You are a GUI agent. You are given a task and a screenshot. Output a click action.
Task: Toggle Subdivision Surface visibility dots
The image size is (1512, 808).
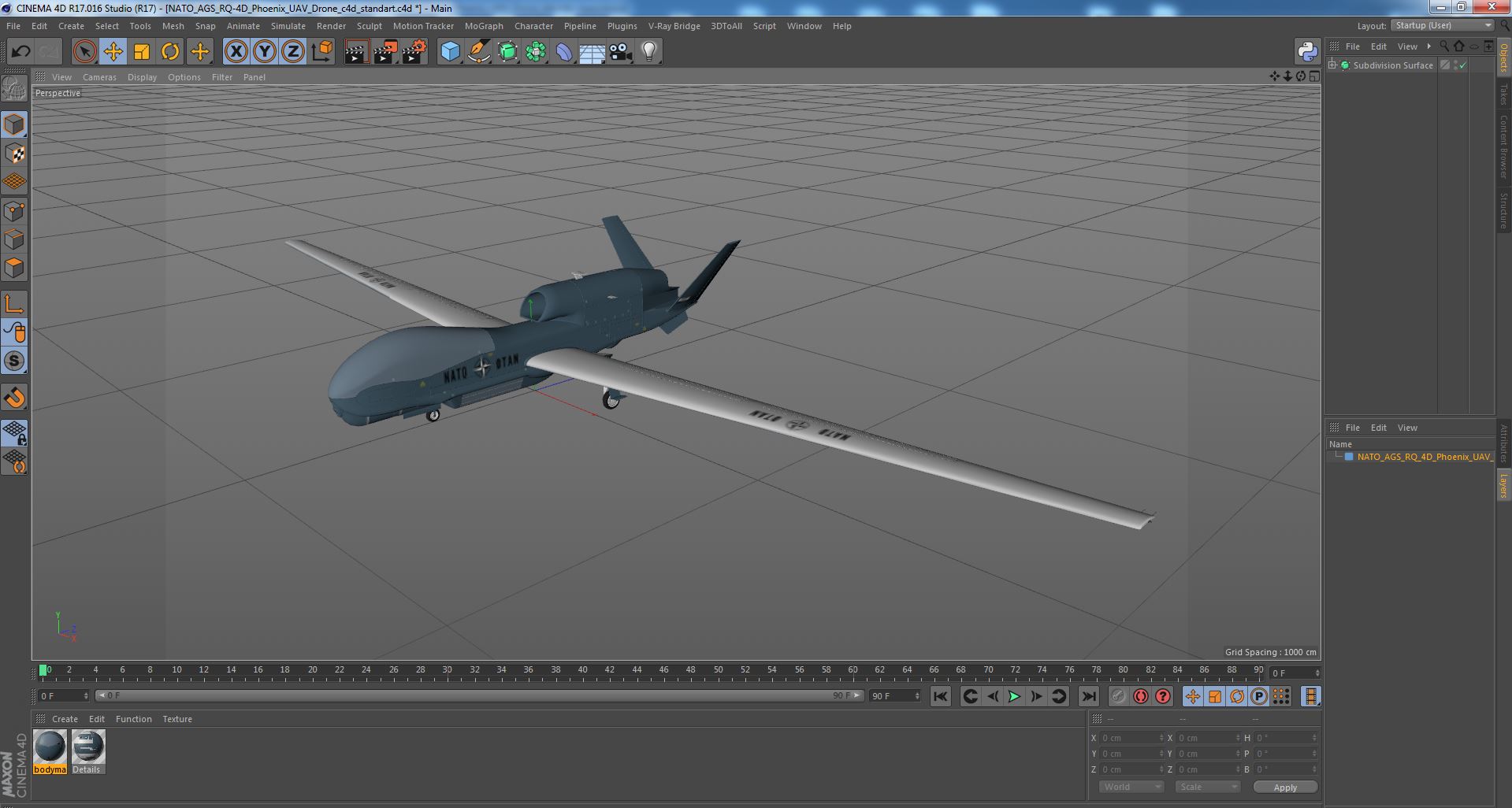[1455, 65]
